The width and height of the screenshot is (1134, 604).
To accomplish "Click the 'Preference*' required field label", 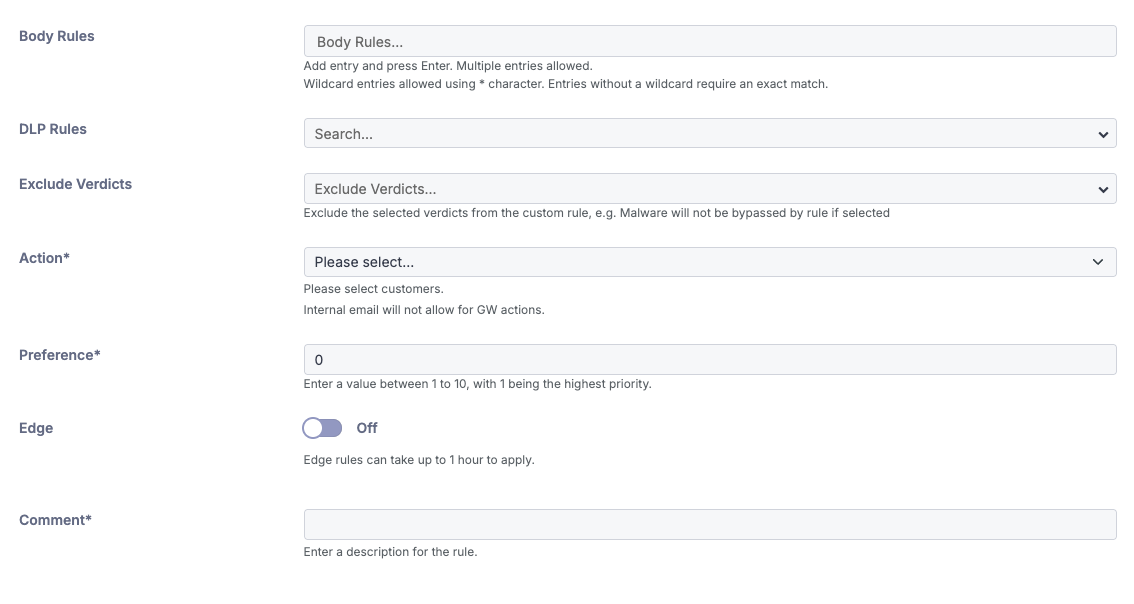I will coord(60,355).
